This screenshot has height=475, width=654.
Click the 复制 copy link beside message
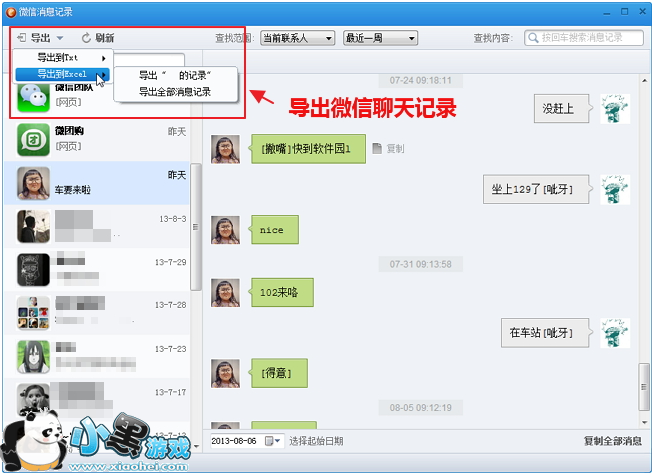(395, 149)
